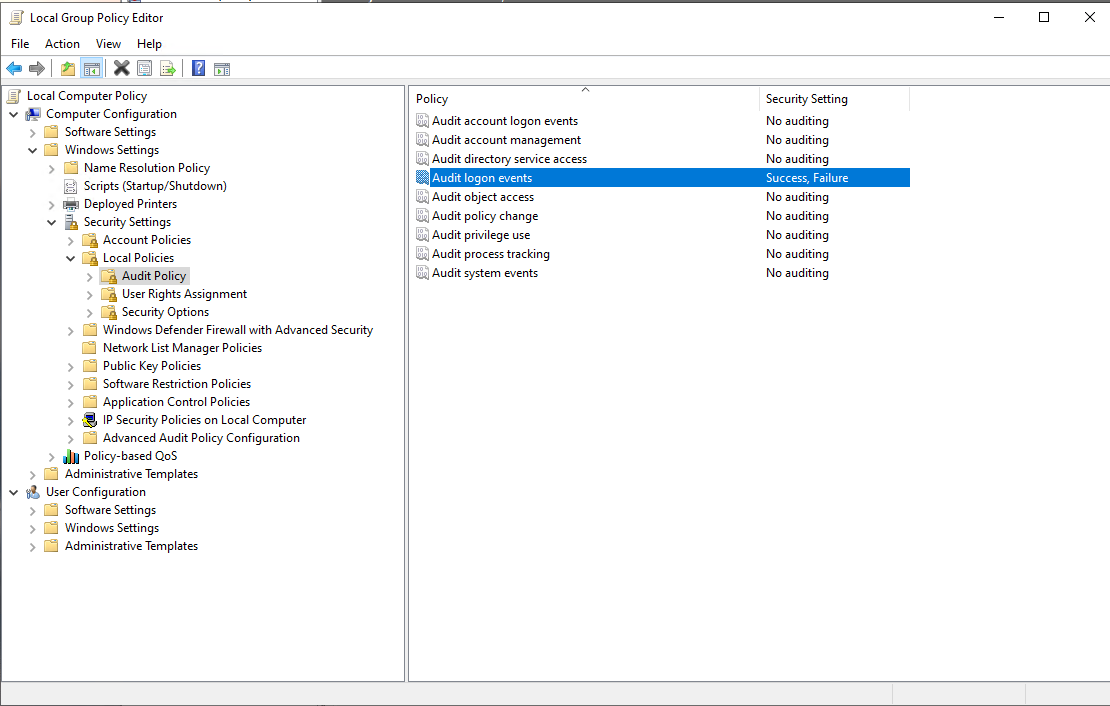1110x706 pixels.
Task: Select the Security Options tree item
Action: [x=165, y=312]
